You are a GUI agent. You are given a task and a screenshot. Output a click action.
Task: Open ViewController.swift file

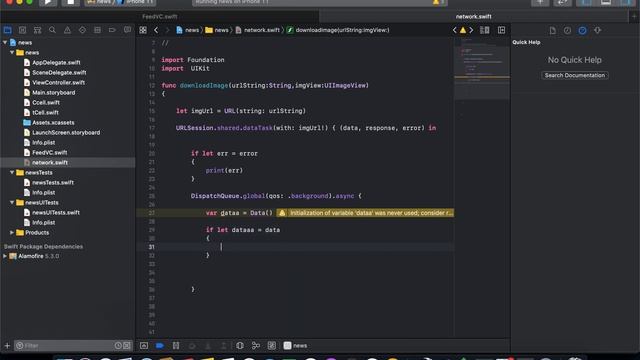58,82
